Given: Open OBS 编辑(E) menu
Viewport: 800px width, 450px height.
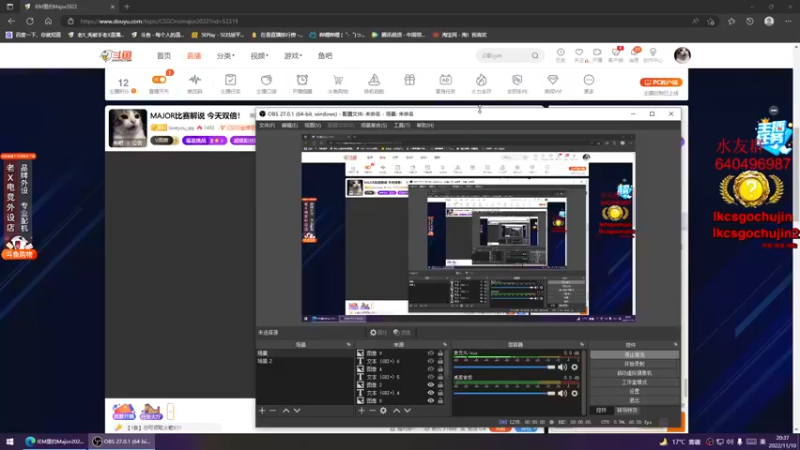Looking at the screenshot, I should click(289, 126).
